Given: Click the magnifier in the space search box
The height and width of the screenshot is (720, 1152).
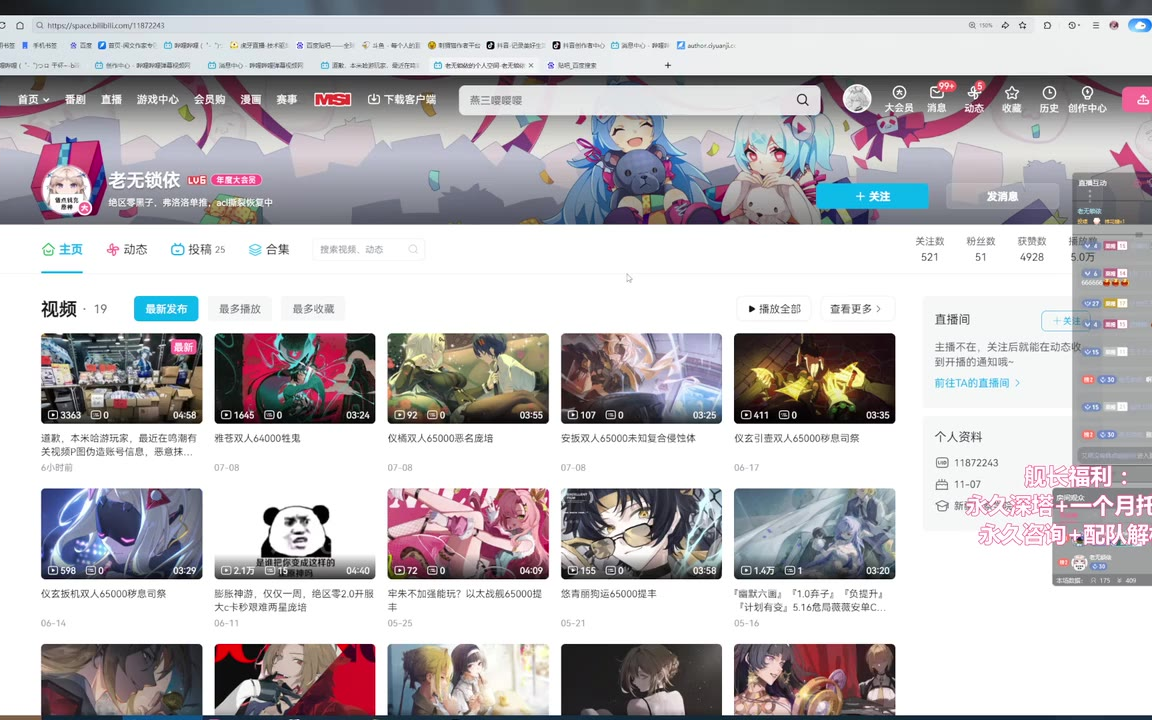Looking at the screenshot, I should pyautogui.click(x=413, y=250).
